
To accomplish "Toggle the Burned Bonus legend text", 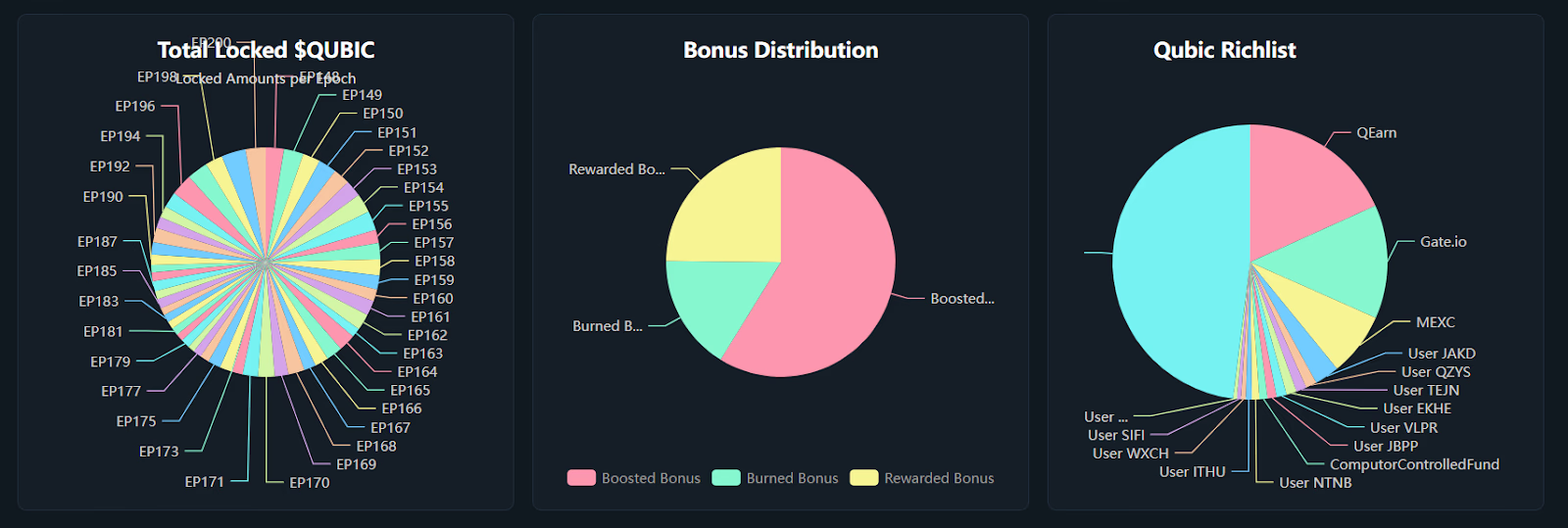I will pyautogui.click(x=792, y=478).
